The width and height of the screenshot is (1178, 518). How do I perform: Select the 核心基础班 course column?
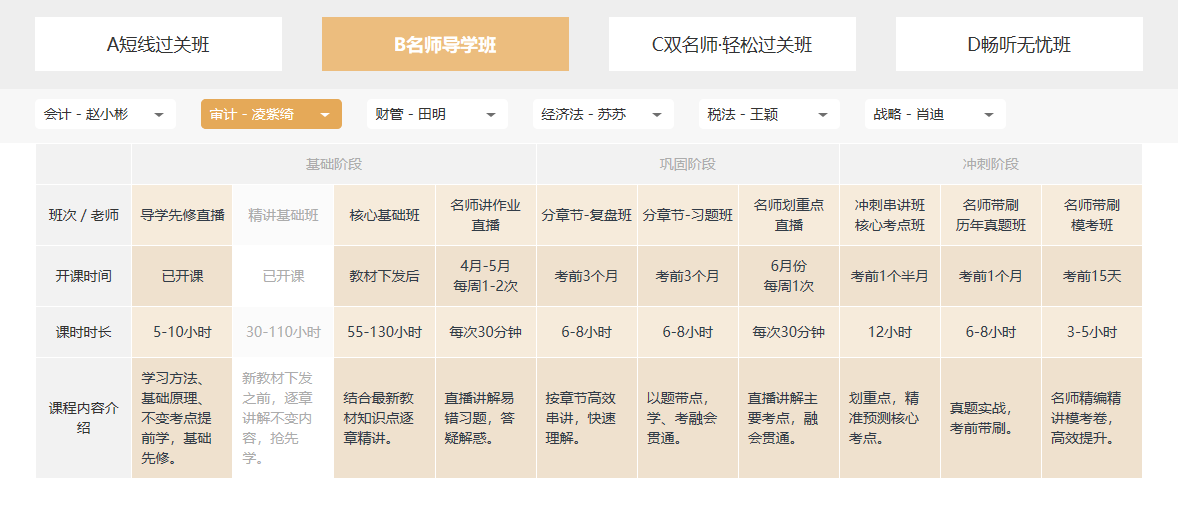[384, 215]
